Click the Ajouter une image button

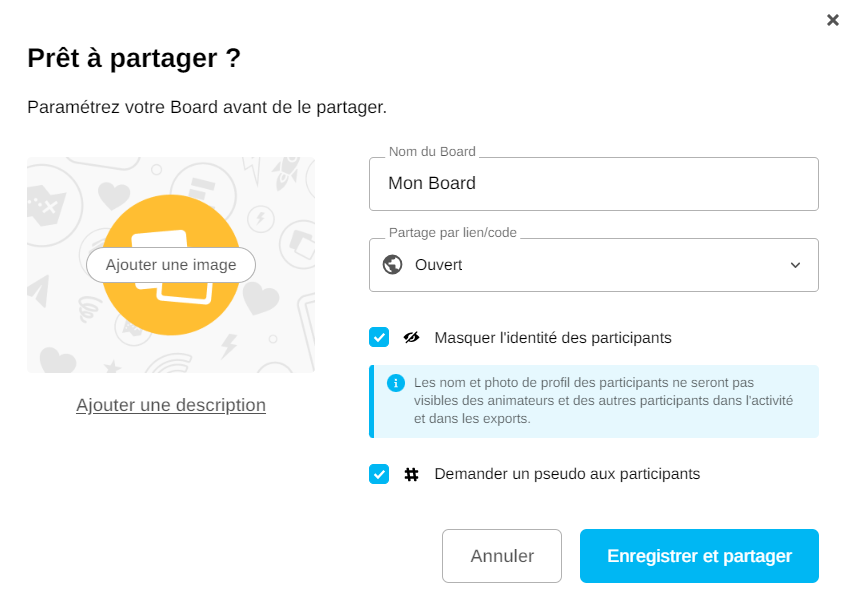171,265
